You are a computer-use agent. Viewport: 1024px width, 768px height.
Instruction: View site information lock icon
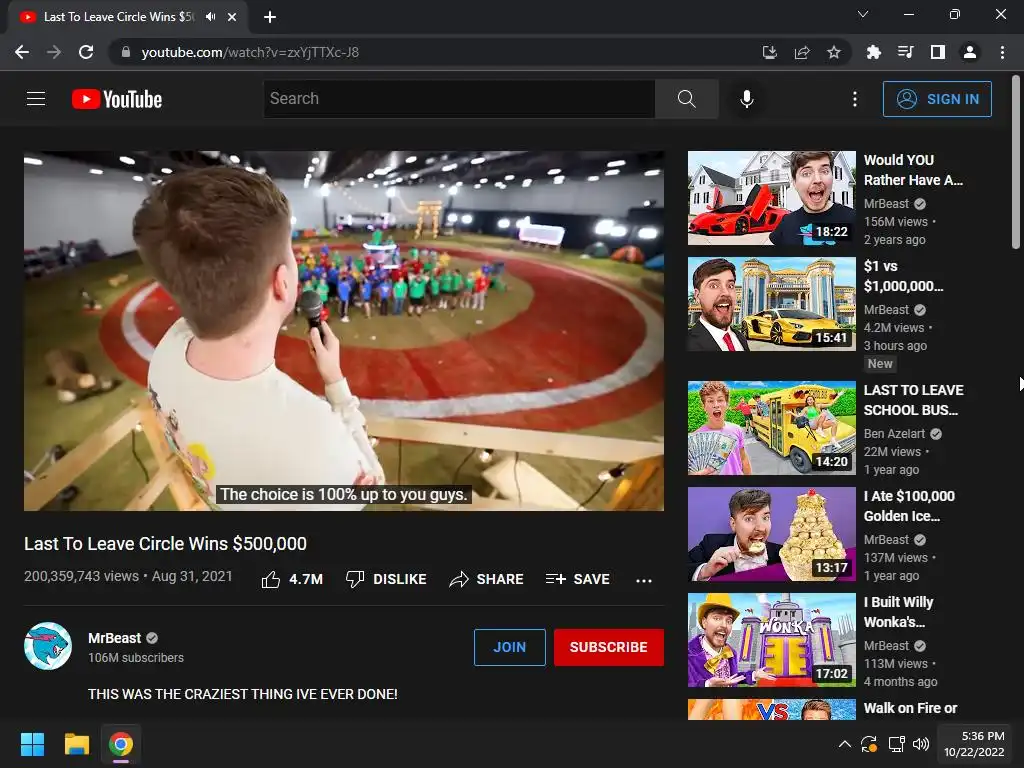[x=126, y=52]
